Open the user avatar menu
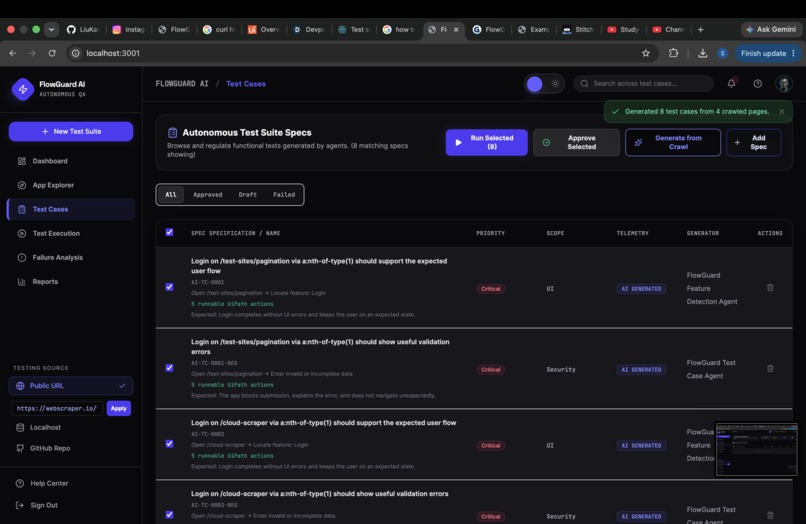 (x=783, y=84)
